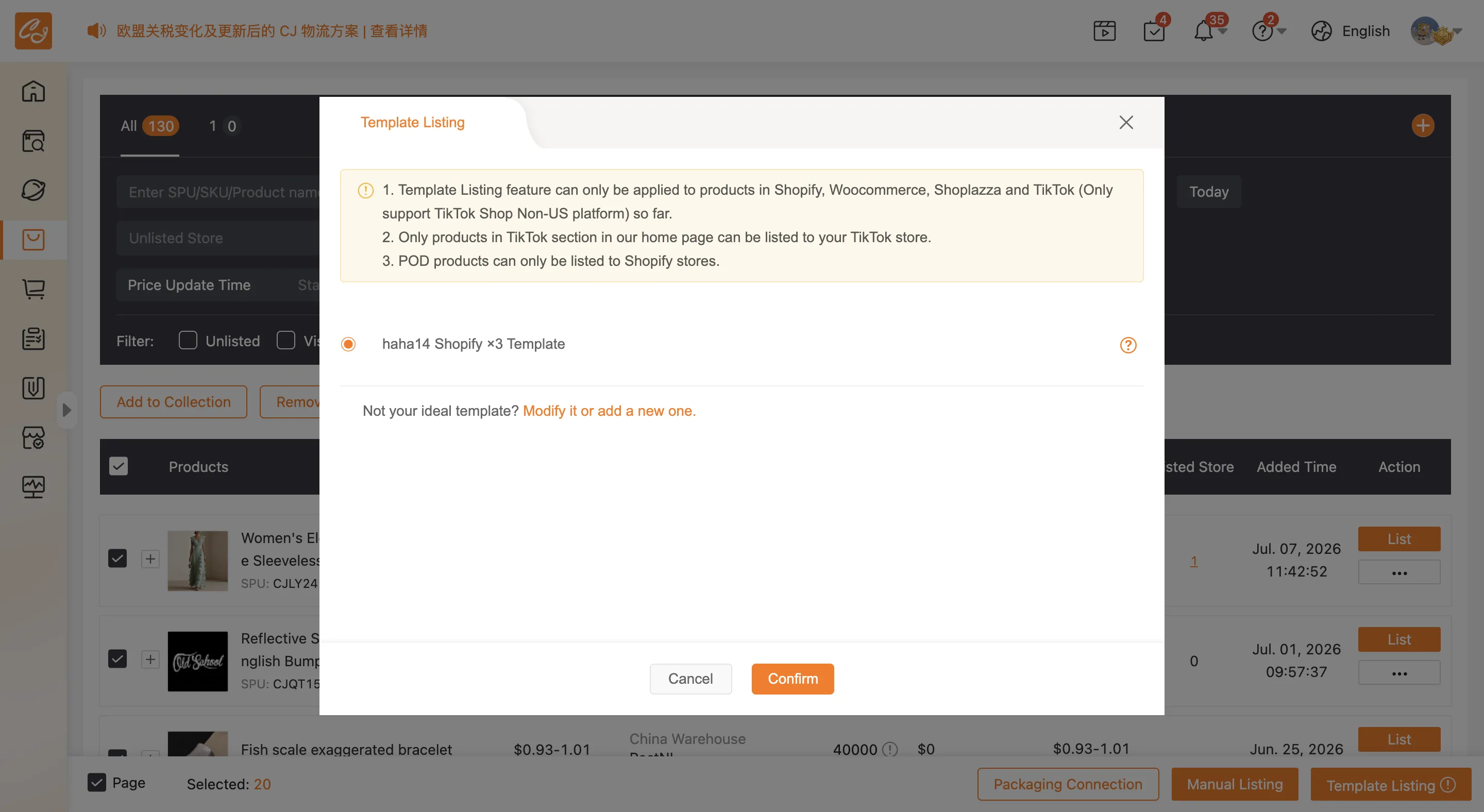Image resolution: width=1484 pixels, height=812 pixels.
Task: Click the Add to Collection button
Action: coord(174,402)
